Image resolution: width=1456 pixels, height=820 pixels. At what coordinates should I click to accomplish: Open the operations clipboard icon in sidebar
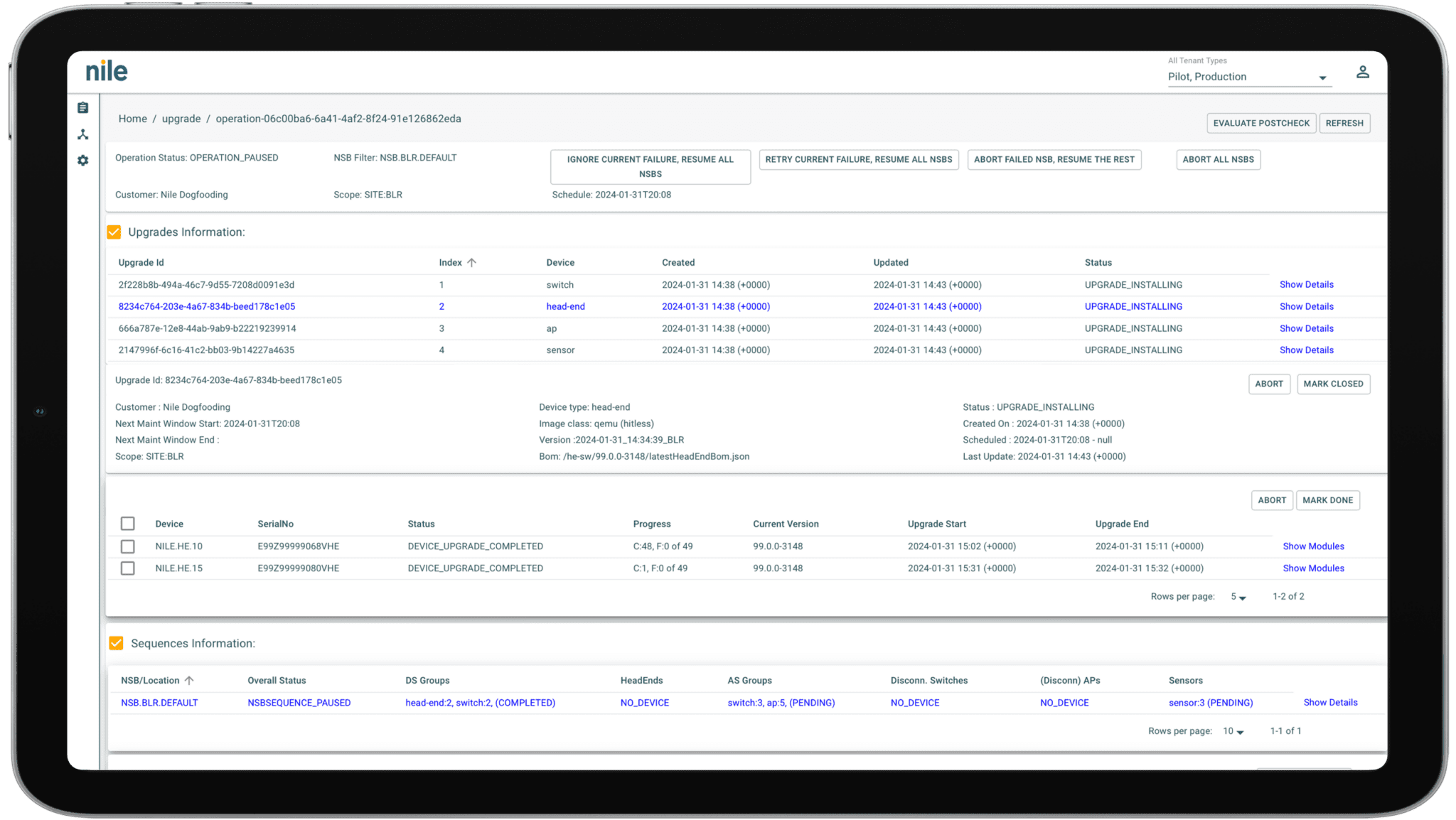click(x=82, y=107)
